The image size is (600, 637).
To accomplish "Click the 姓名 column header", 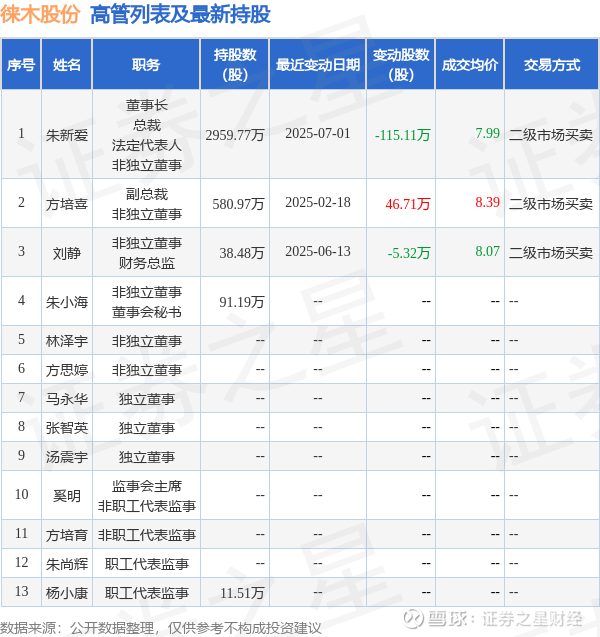I will tap(67, 65).
